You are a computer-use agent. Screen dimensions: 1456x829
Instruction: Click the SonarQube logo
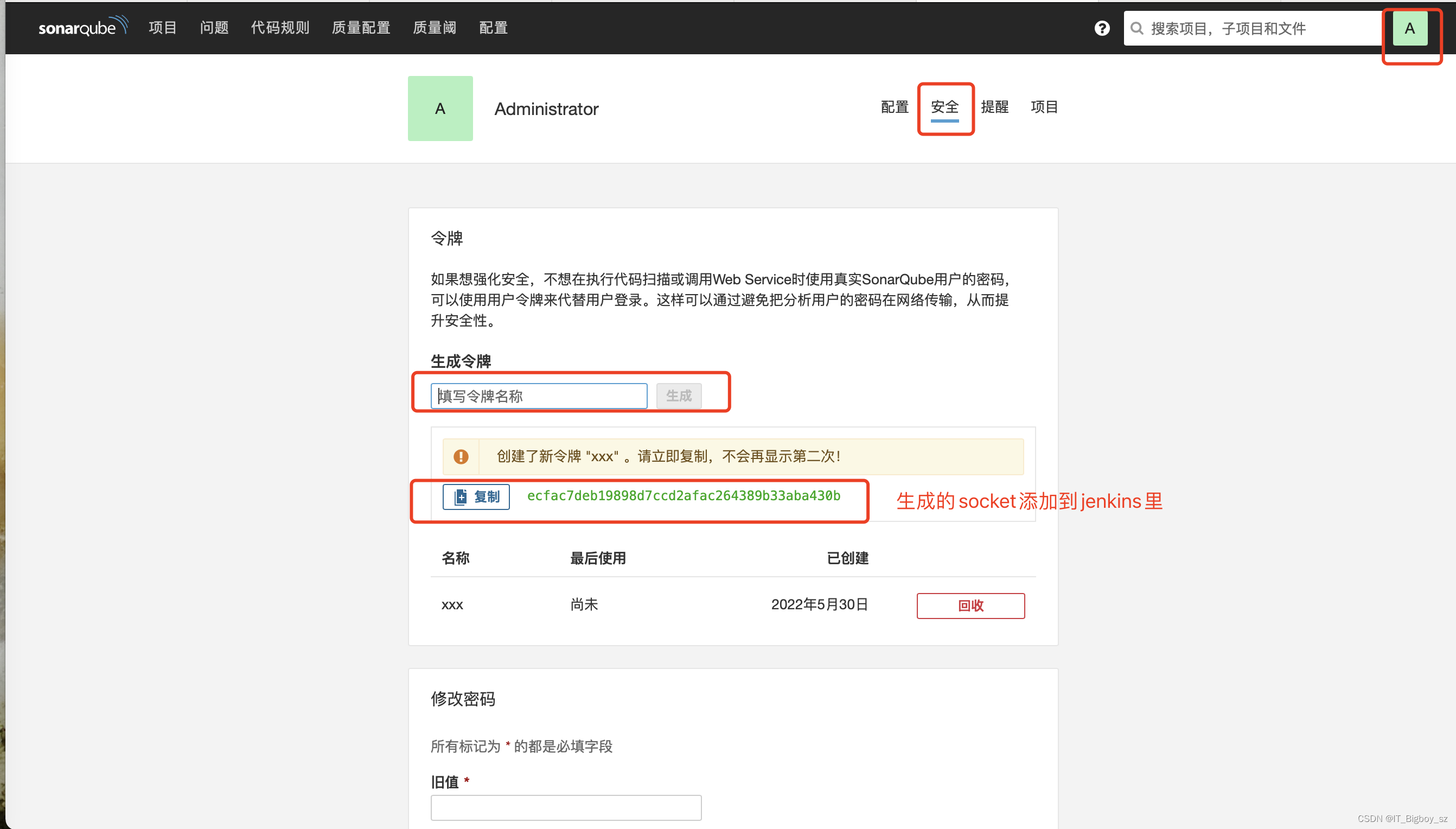(83, 27)
